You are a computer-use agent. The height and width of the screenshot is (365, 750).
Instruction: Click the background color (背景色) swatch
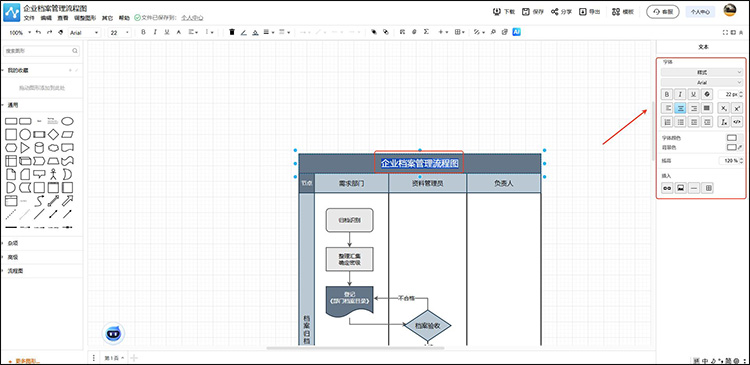(731, 147)
